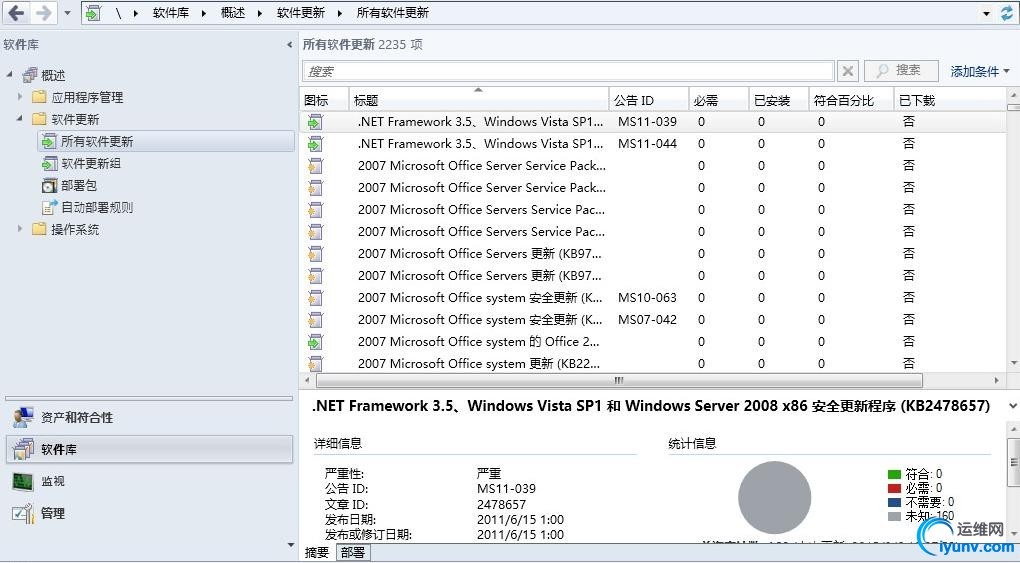Select 概述 node icon in tree
This screenshot has width=1020, height=563.
point(30,75)
